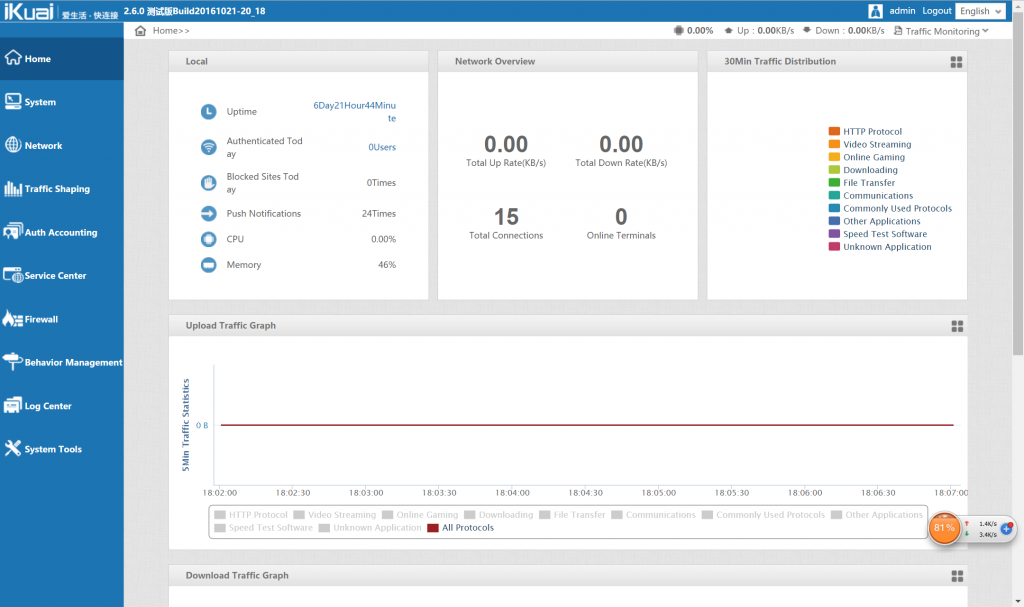1024x607 pixels.
Task: Click the Traffic Shaping bars icon
Action: pyautogui.click(x=13, y=188)
